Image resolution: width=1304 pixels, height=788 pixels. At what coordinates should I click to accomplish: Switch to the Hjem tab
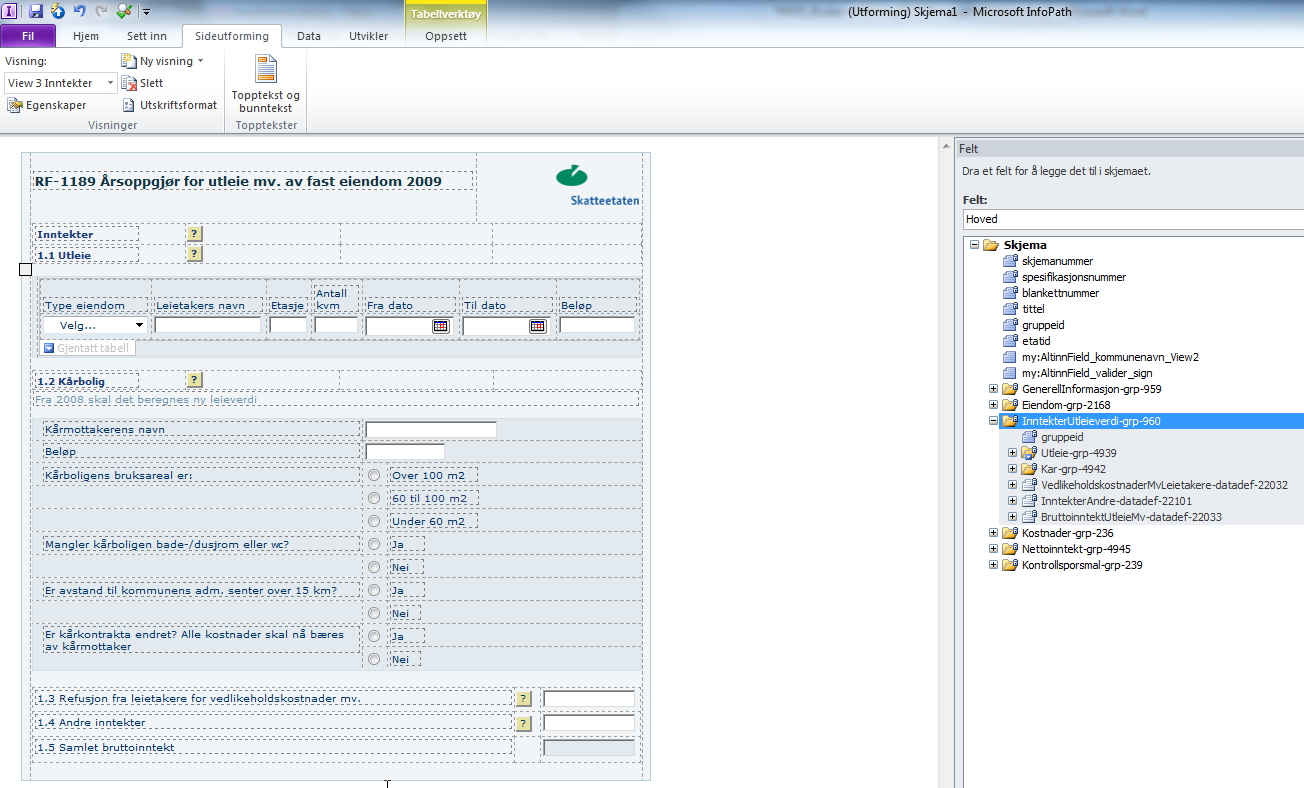pos(86,36)
